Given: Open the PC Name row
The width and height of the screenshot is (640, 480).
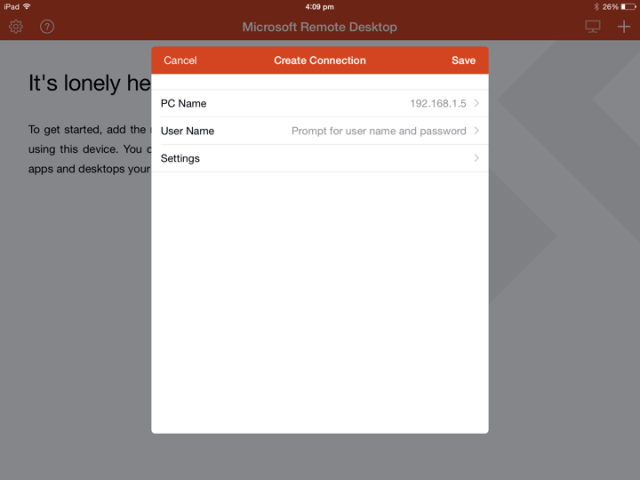Looking at the screenshot, I should (320, 103).
